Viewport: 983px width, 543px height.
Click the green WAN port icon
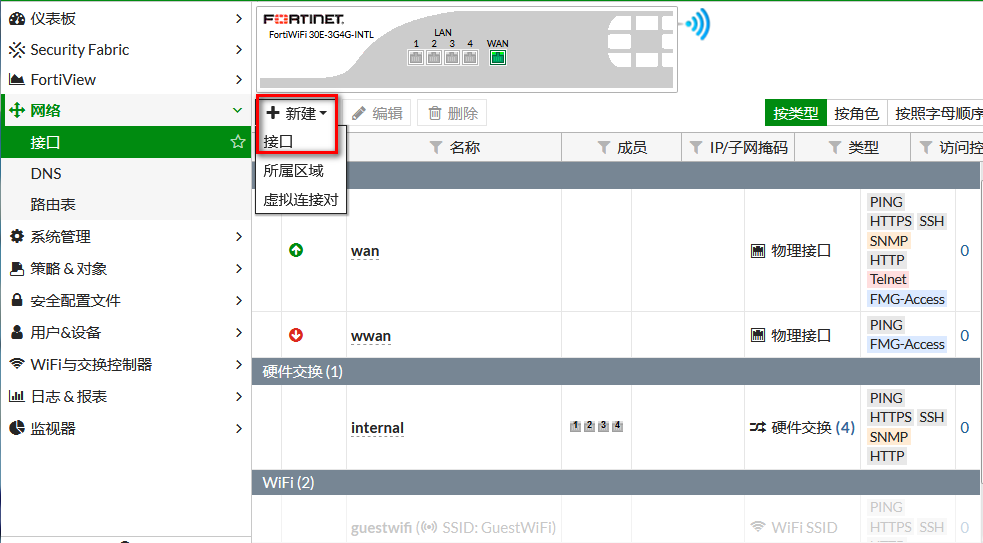(497, 58)
